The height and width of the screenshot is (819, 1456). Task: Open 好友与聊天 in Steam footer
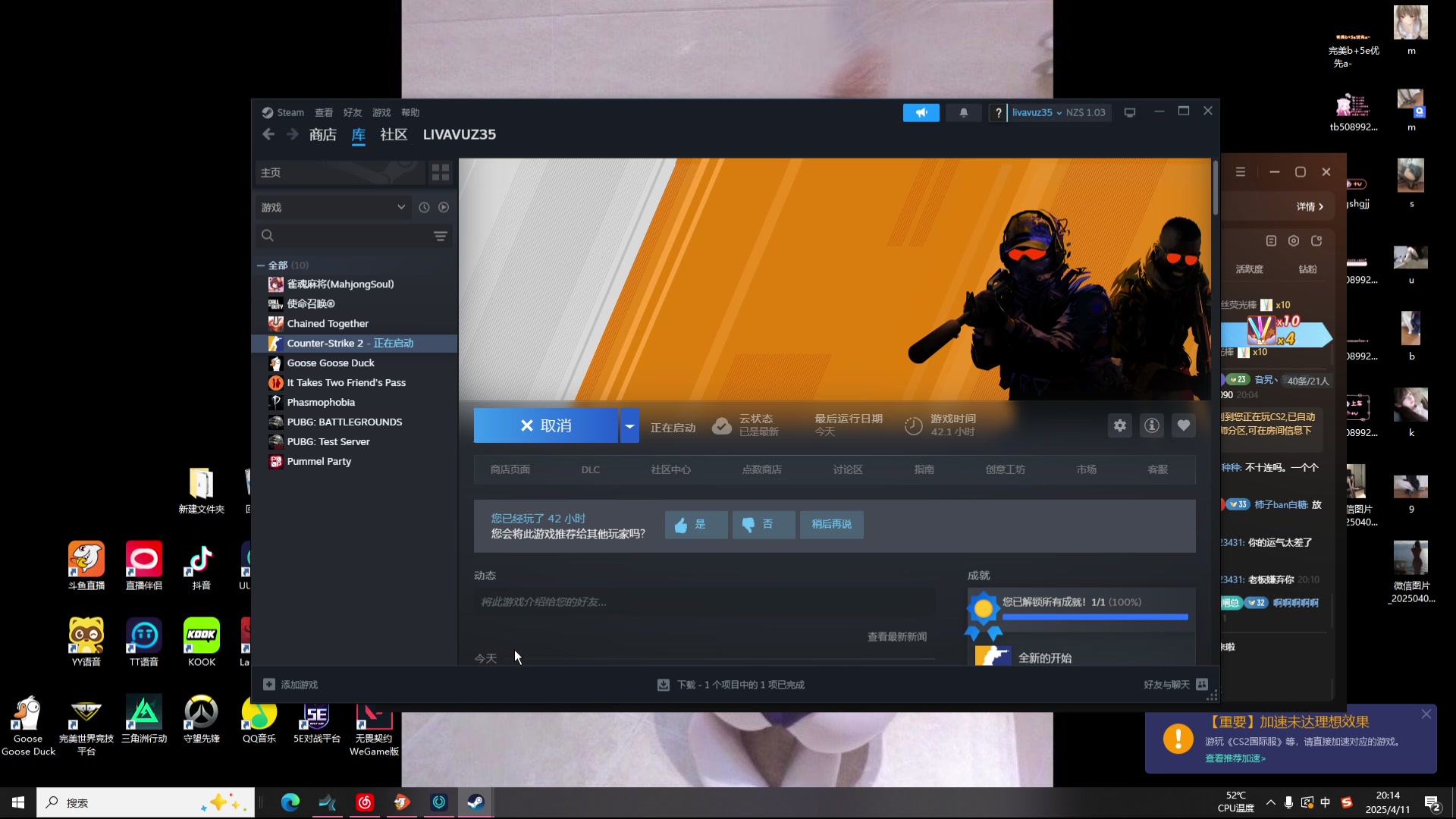pos(1175,685)
